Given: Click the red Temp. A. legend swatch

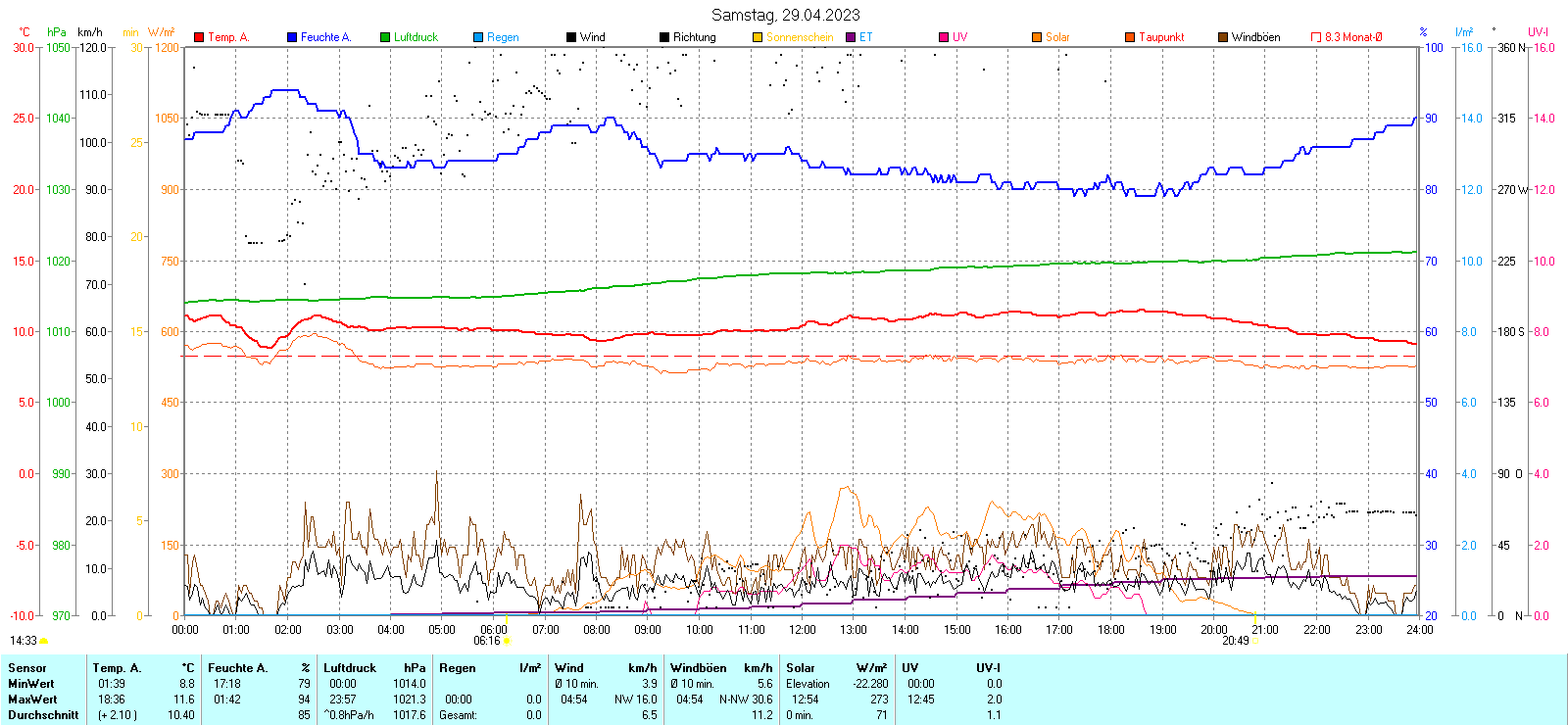Looking at the screenshot, I should [199, 37].
